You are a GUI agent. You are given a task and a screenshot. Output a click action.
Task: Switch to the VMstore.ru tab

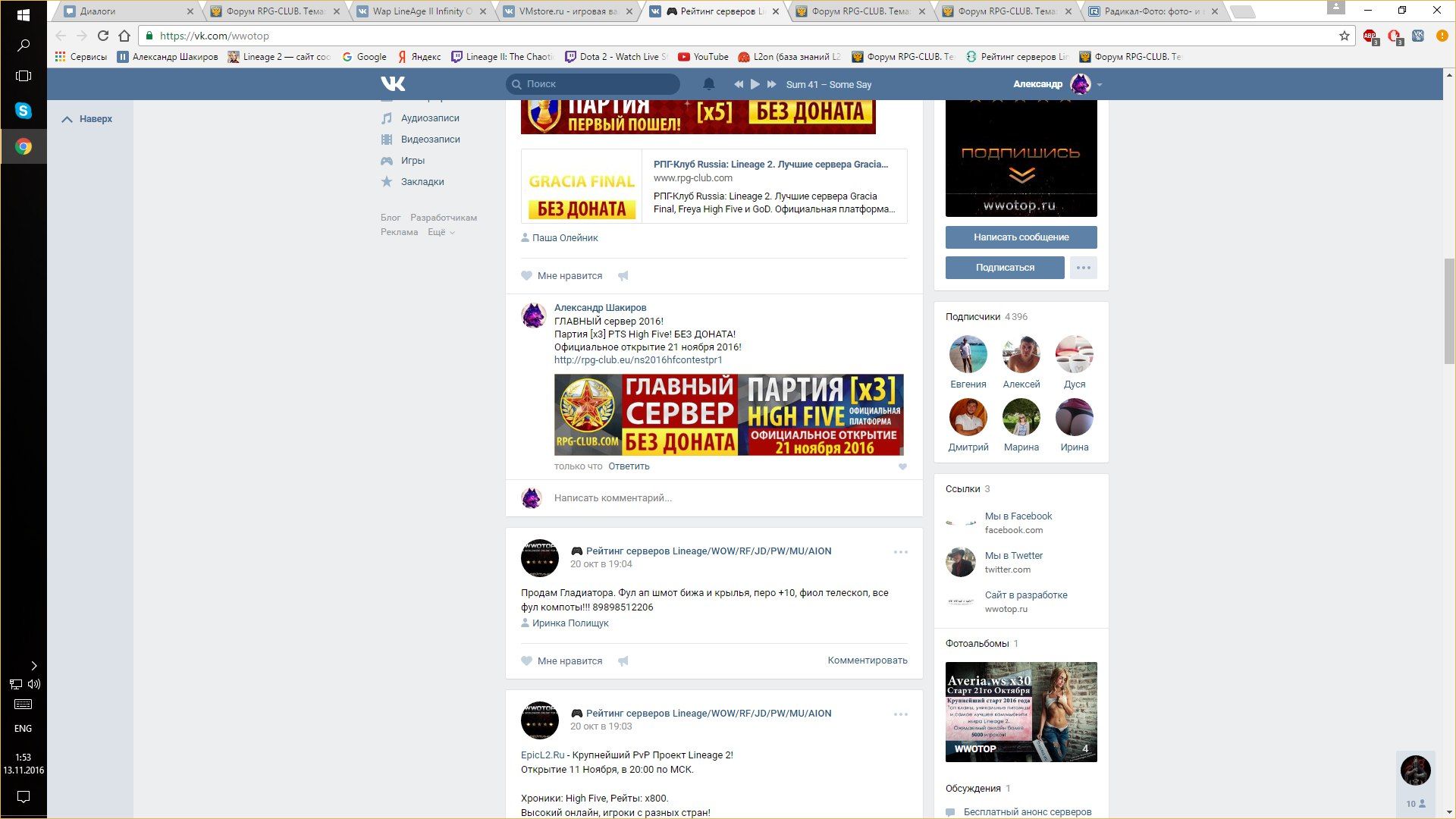[569, 11]
